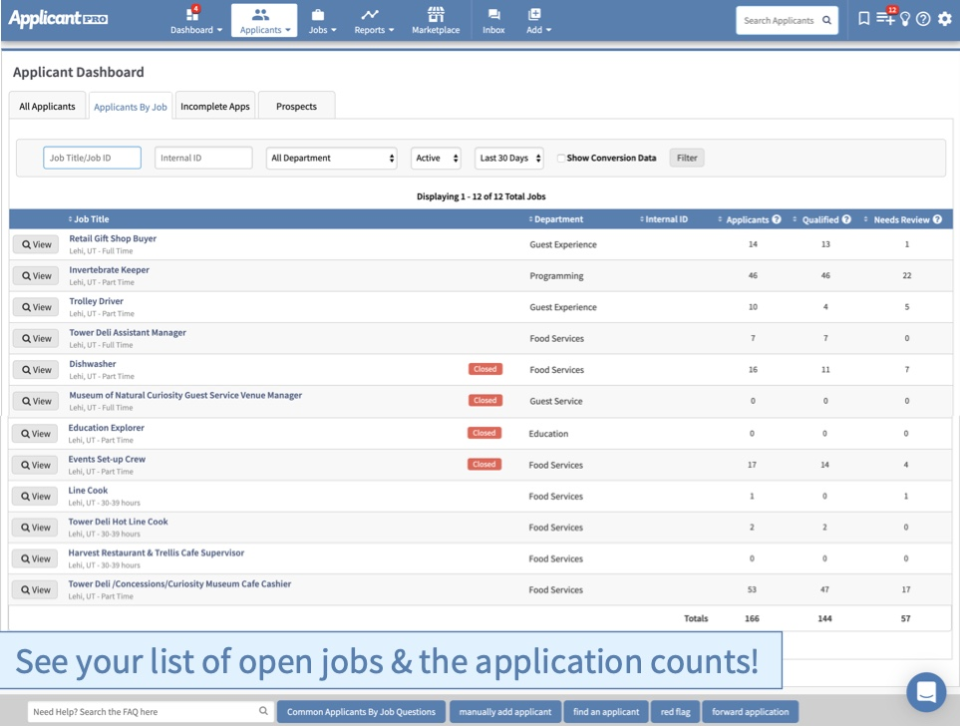Click the lightbulb ideas icon
Viewport: 960px width, 726px height.
[x=904, y=19]
